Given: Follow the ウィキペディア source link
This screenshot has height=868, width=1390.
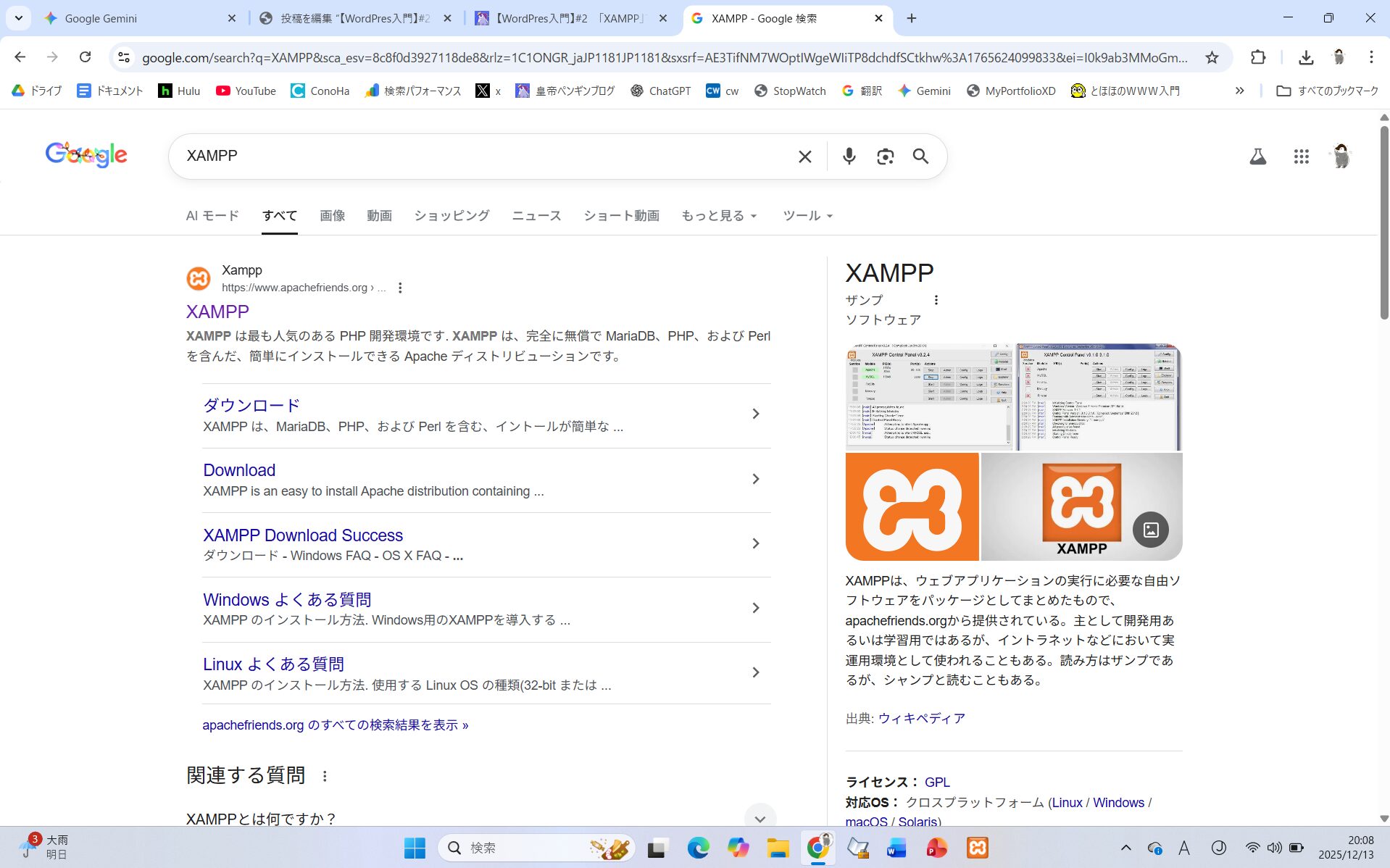Looking at the screenshot, I should coord(921,718).
